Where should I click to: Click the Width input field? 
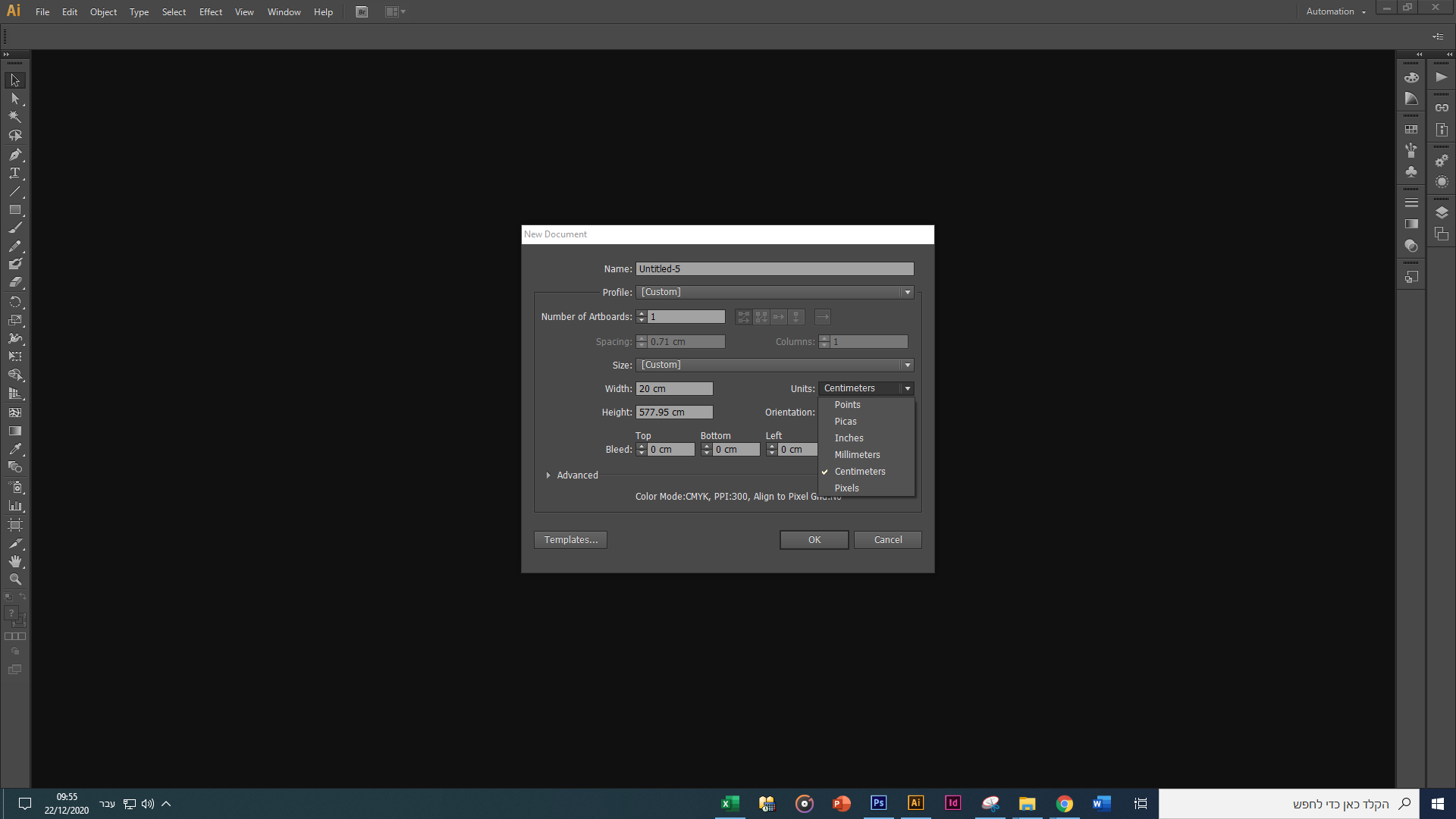pyautogui.click(x=673, y=389)
